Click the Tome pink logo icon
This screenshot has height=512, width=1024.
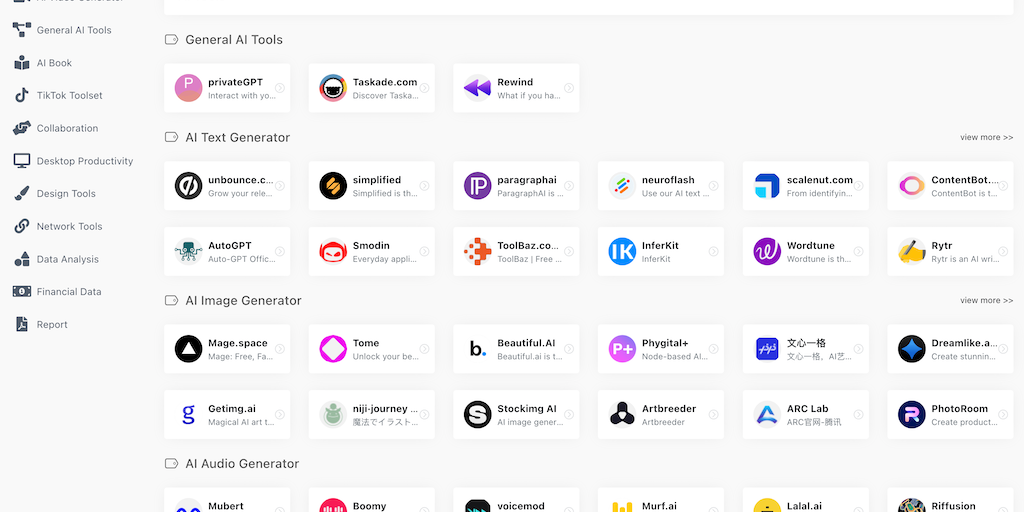coord(333,349)
